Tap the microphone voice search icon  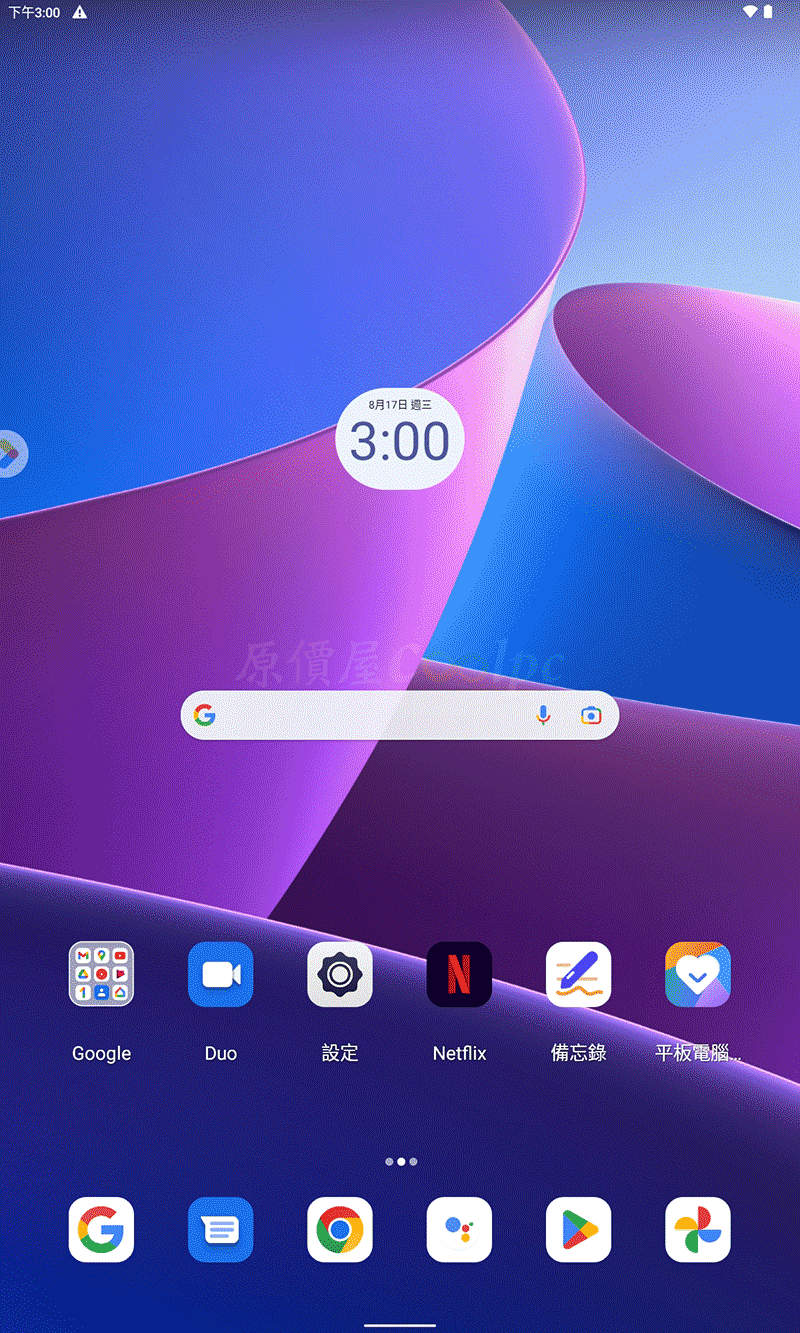(543, 715)
